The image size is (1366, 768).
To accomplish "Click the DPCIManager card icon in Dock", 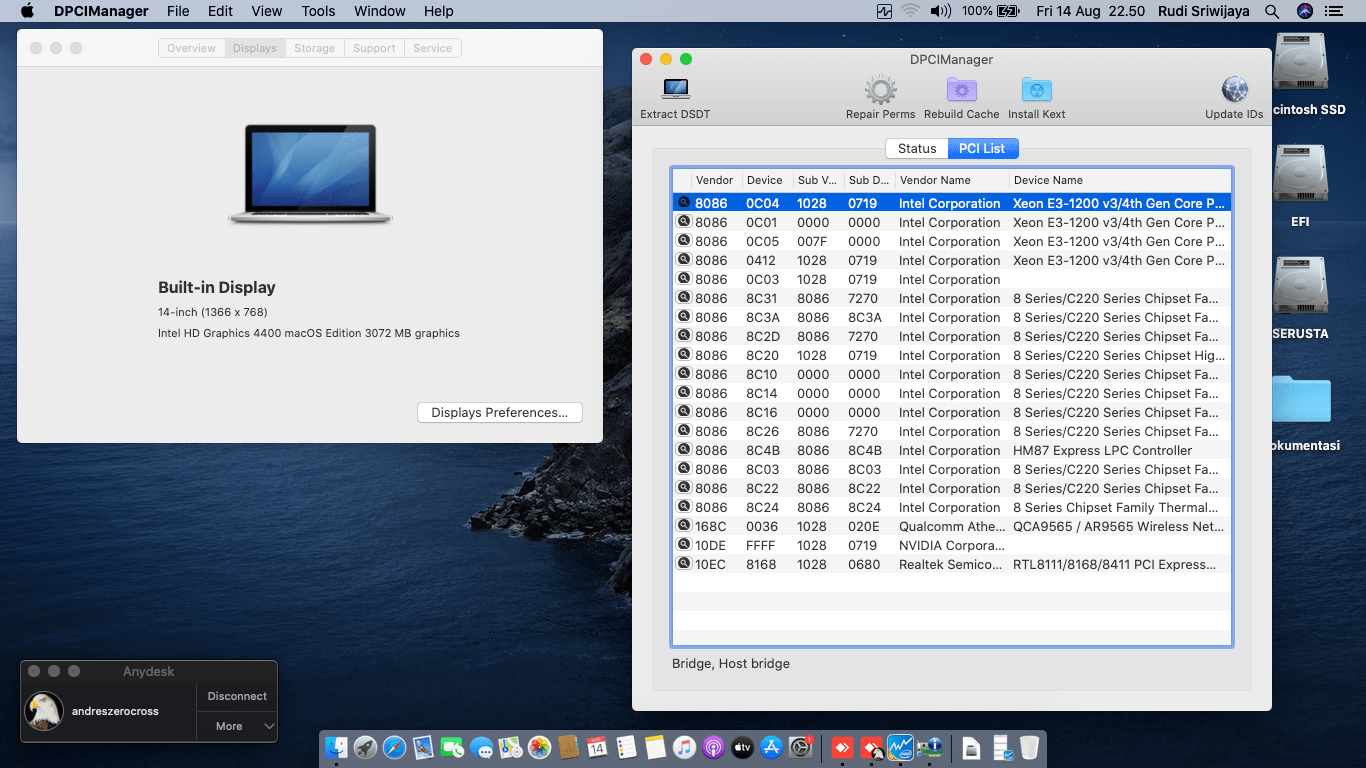I will tap(929, 747).
